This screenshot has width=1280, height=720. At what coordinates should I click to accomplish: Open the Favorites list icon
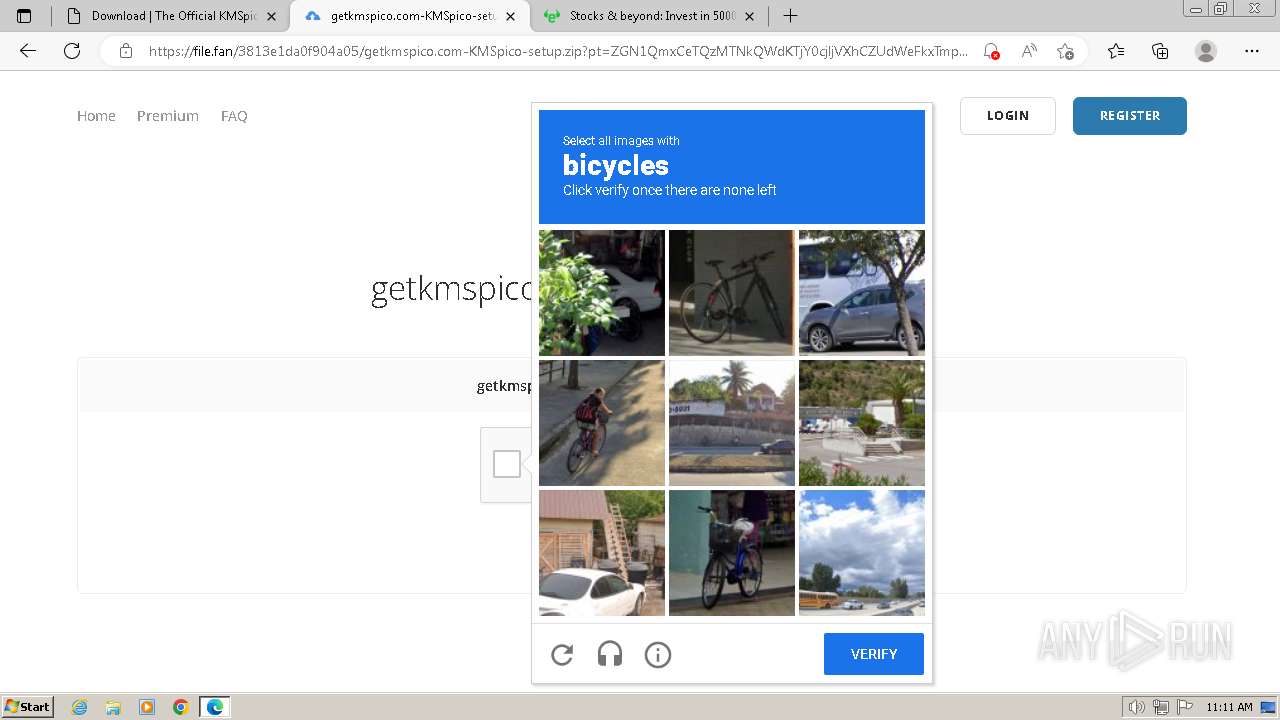[x=1116, y=51]
